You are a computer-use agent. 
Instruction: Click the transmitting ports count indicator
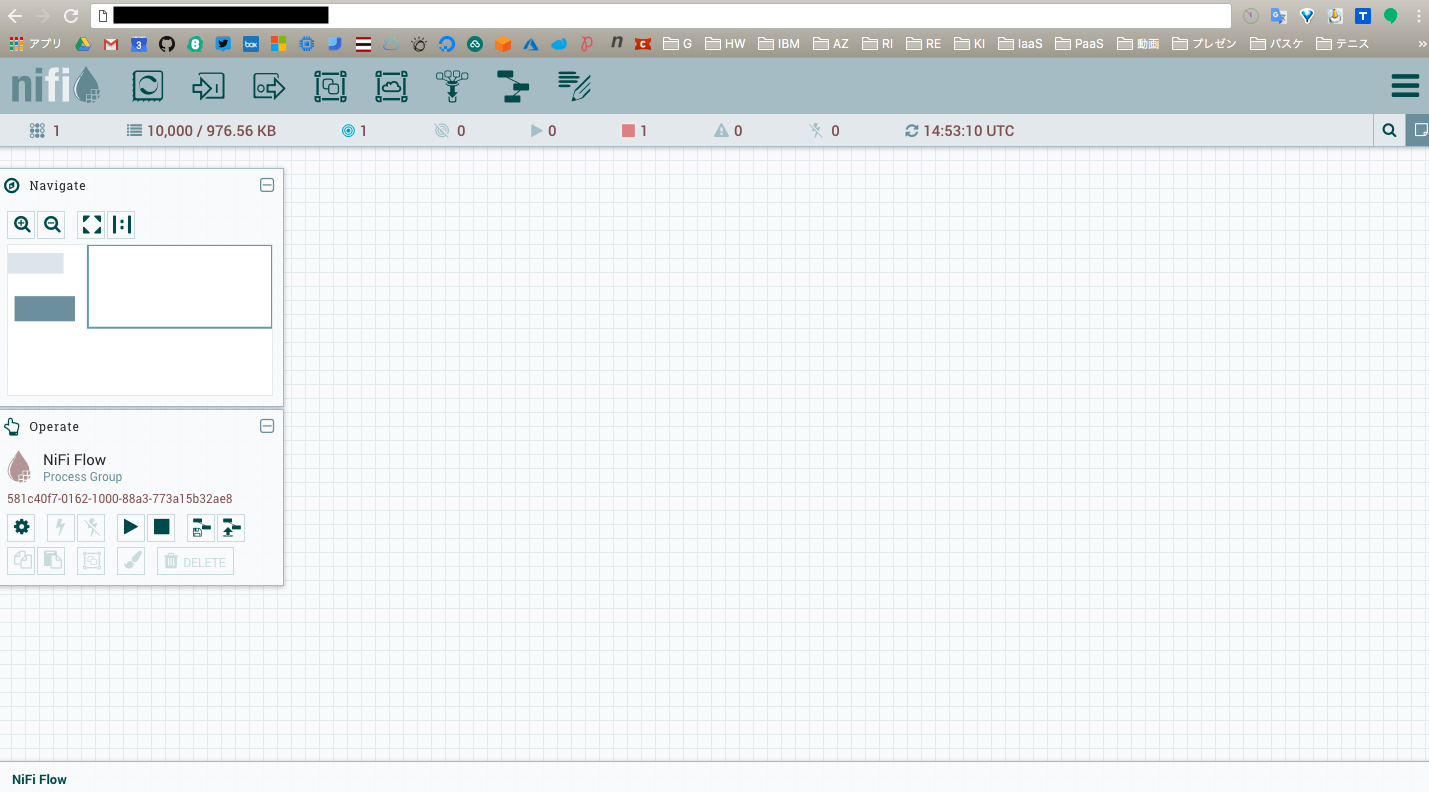[x=354, y=131]
